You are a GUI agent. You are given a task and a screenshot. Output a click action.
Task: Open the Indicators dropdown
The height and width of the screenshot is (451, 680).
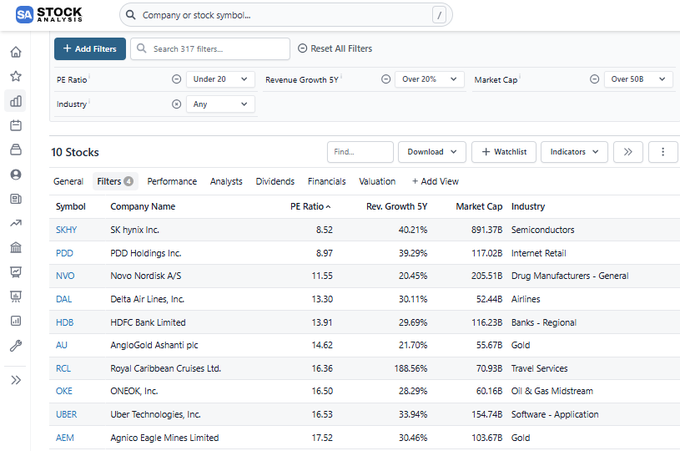[x=574, y=152]
